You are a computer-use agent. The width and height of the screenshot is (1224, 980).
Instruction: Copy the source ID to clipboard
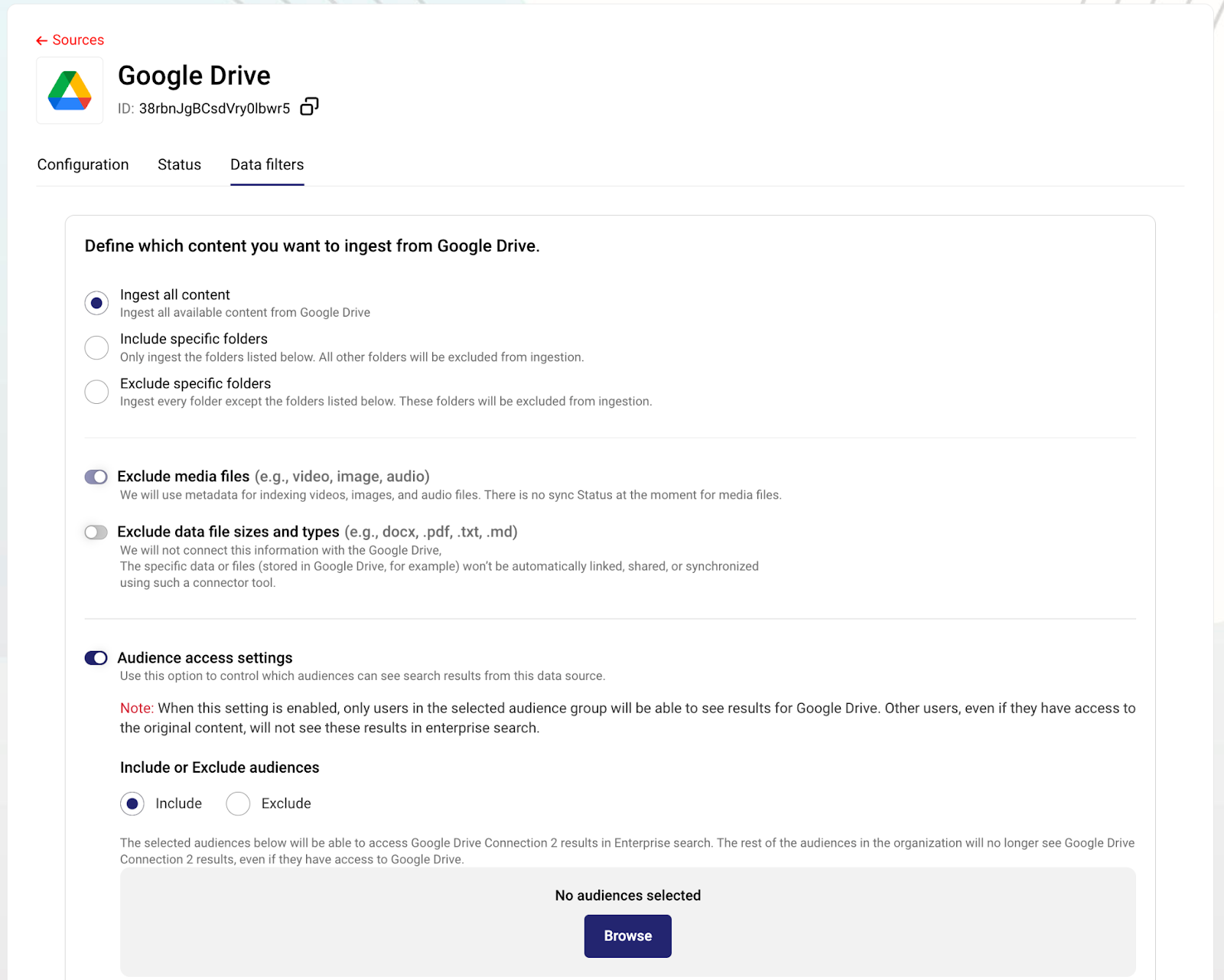pyautogui.click(x=309, y=107)
